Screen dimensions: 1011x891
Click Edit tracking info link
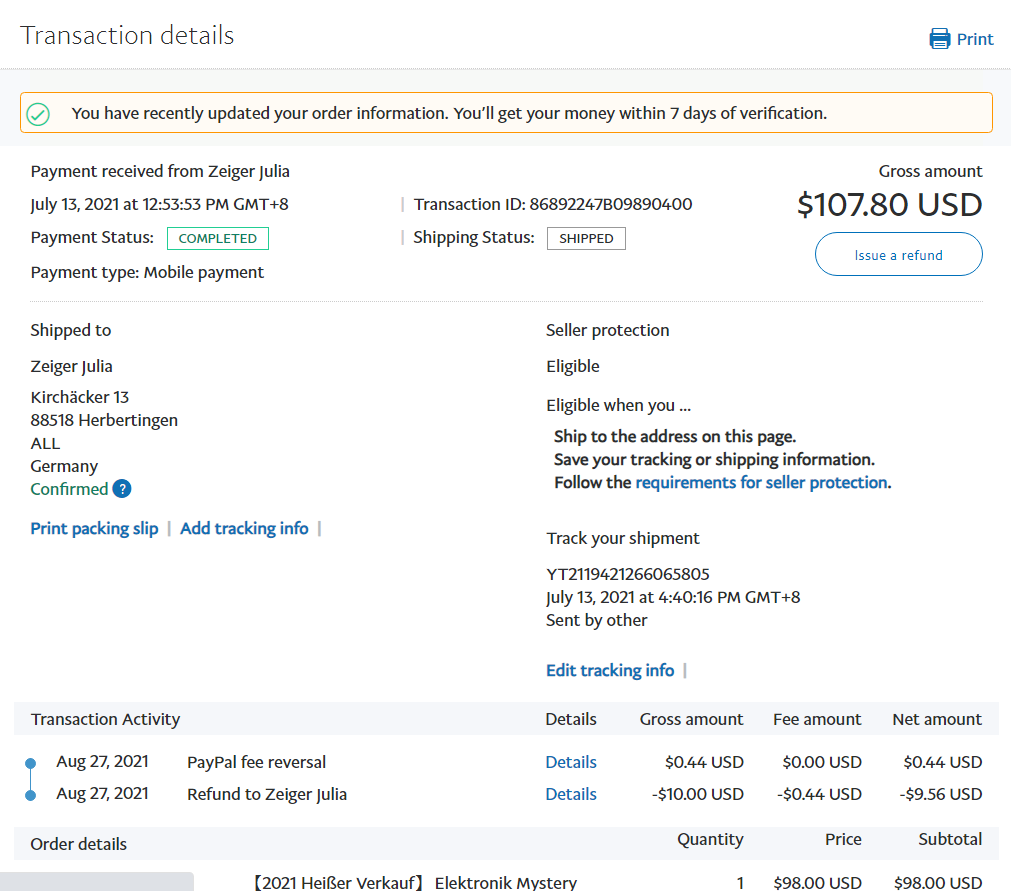click(610, 670)
